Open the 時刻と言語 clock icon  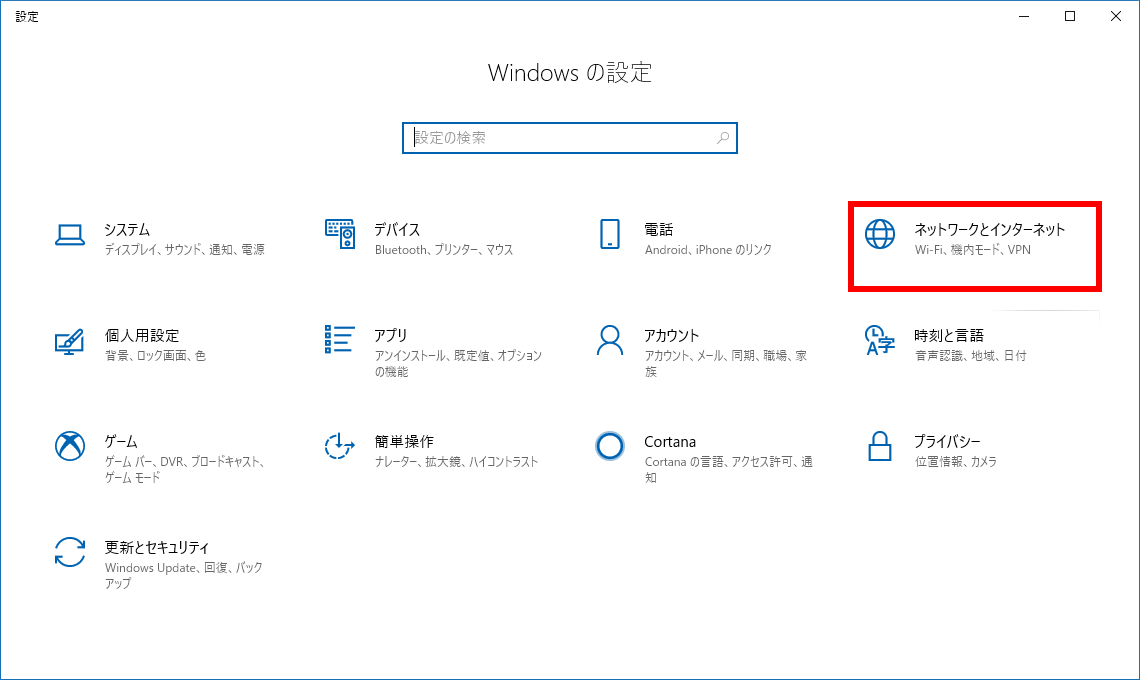click(880, 340)
